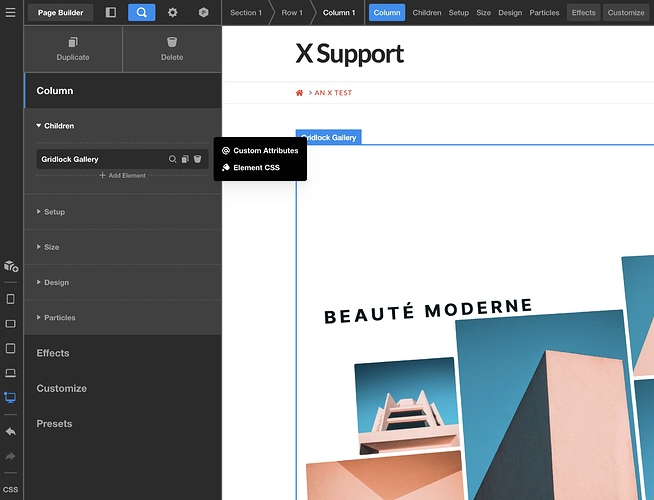Switch to desktop monitor preview size
This screenshot has height=500, width=654.
(10, 397)
